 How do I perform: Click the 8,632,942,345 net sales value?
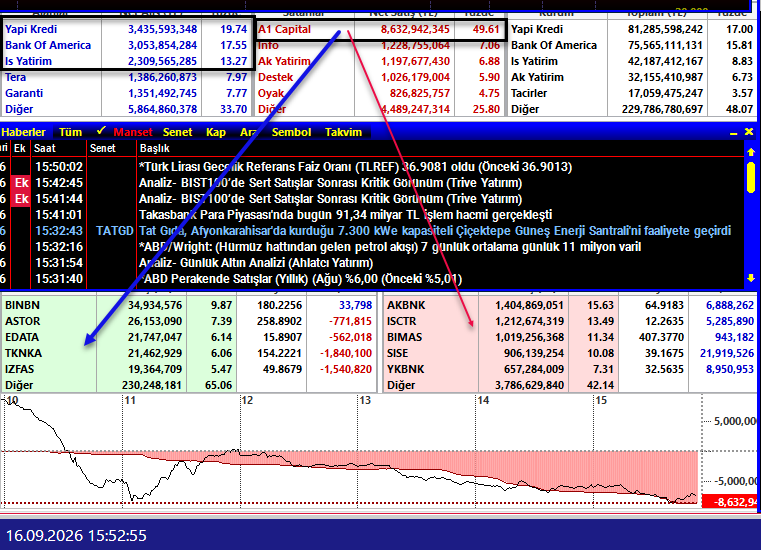click(x=415, y=29)
